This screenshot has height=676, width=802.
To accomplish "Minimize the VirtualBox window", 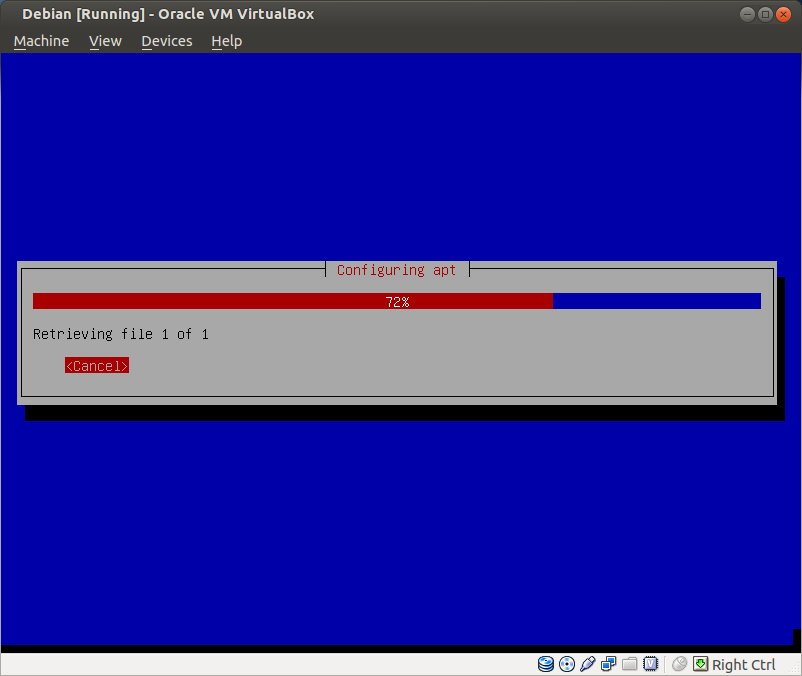I will click(748, 14).
